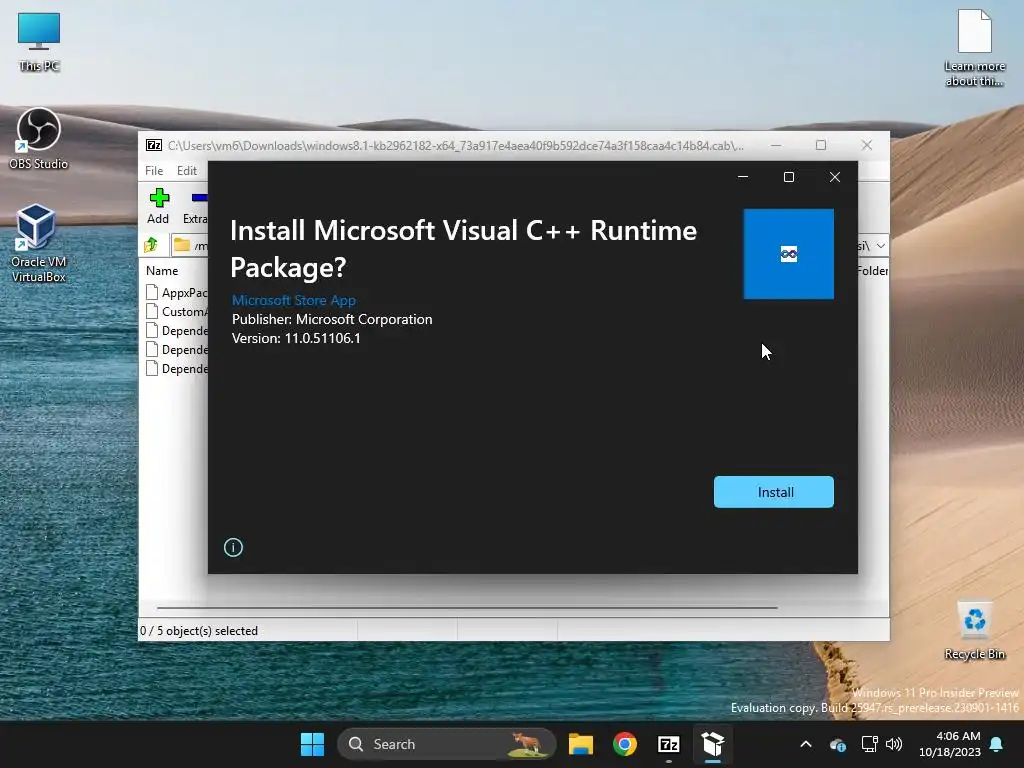
Task: Maximize the installer dialog
Action: [789, 177]
